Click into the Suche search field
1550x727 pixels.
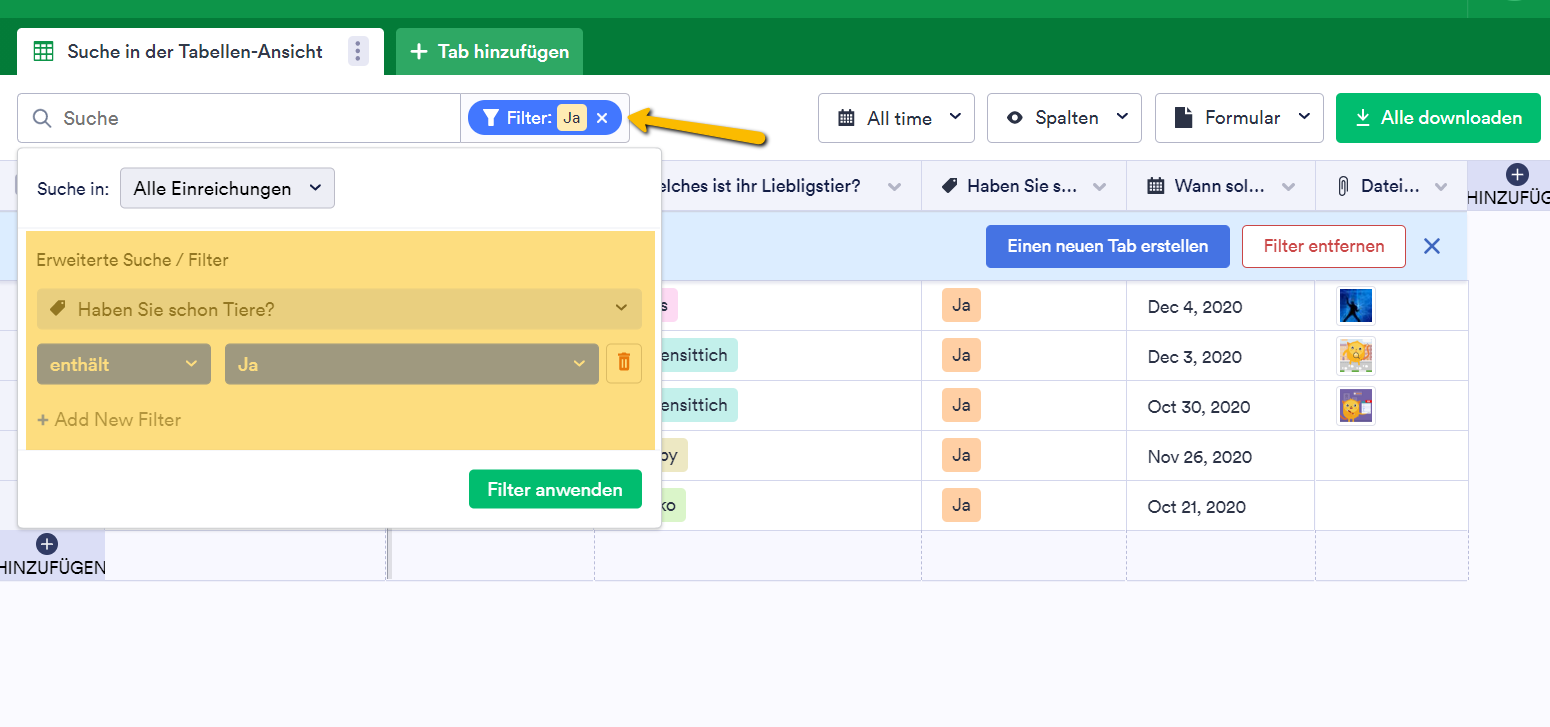click(x=250, y=118)
